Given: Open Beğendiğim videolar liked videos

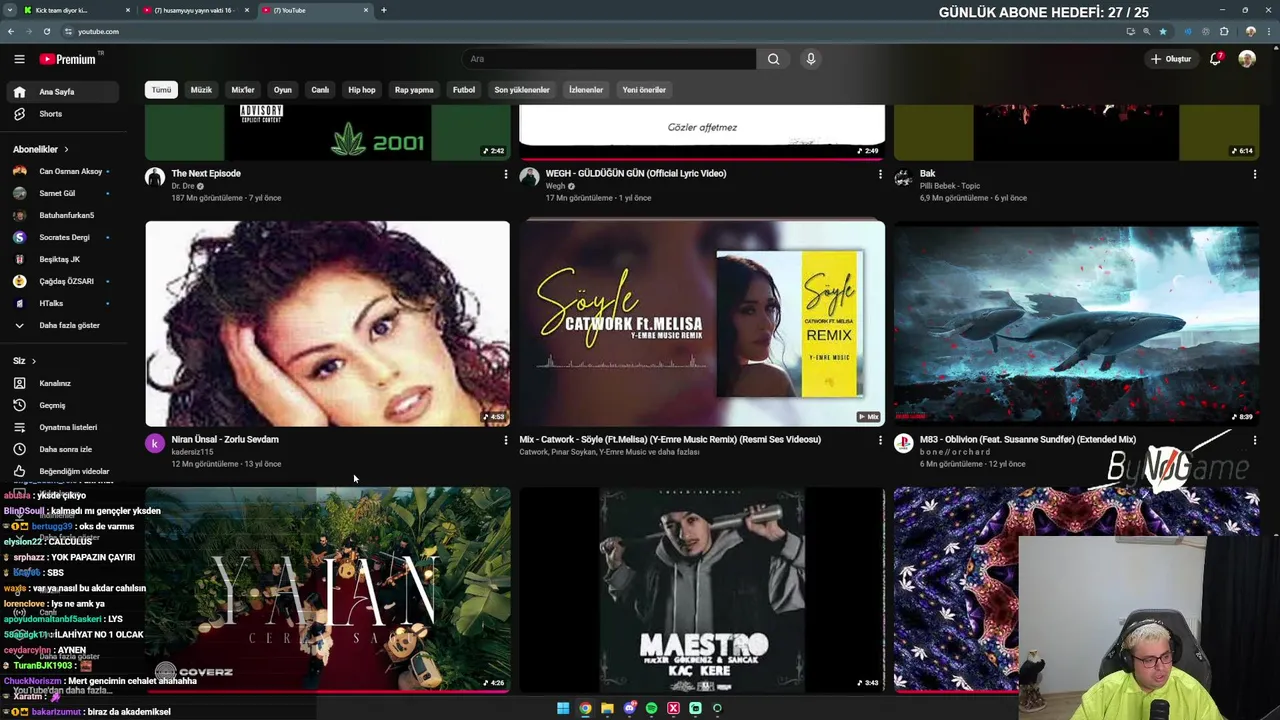Looking at the screenshot, I should pos(63,471).
